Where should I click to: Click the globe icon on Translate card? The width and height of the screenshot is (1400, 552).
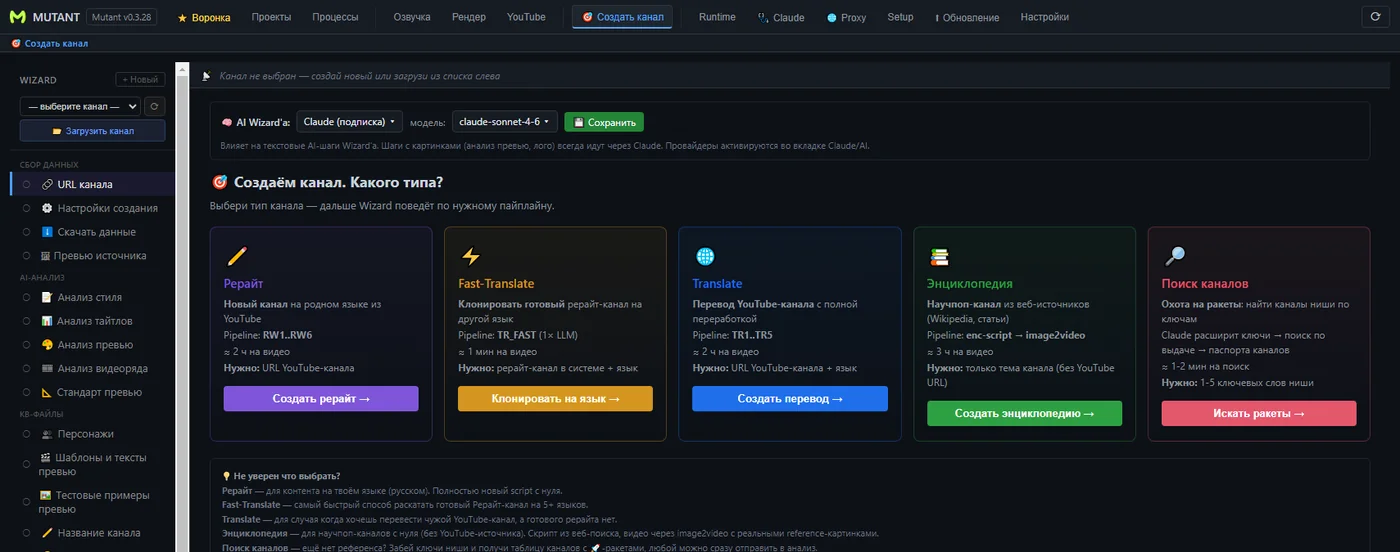705,256
